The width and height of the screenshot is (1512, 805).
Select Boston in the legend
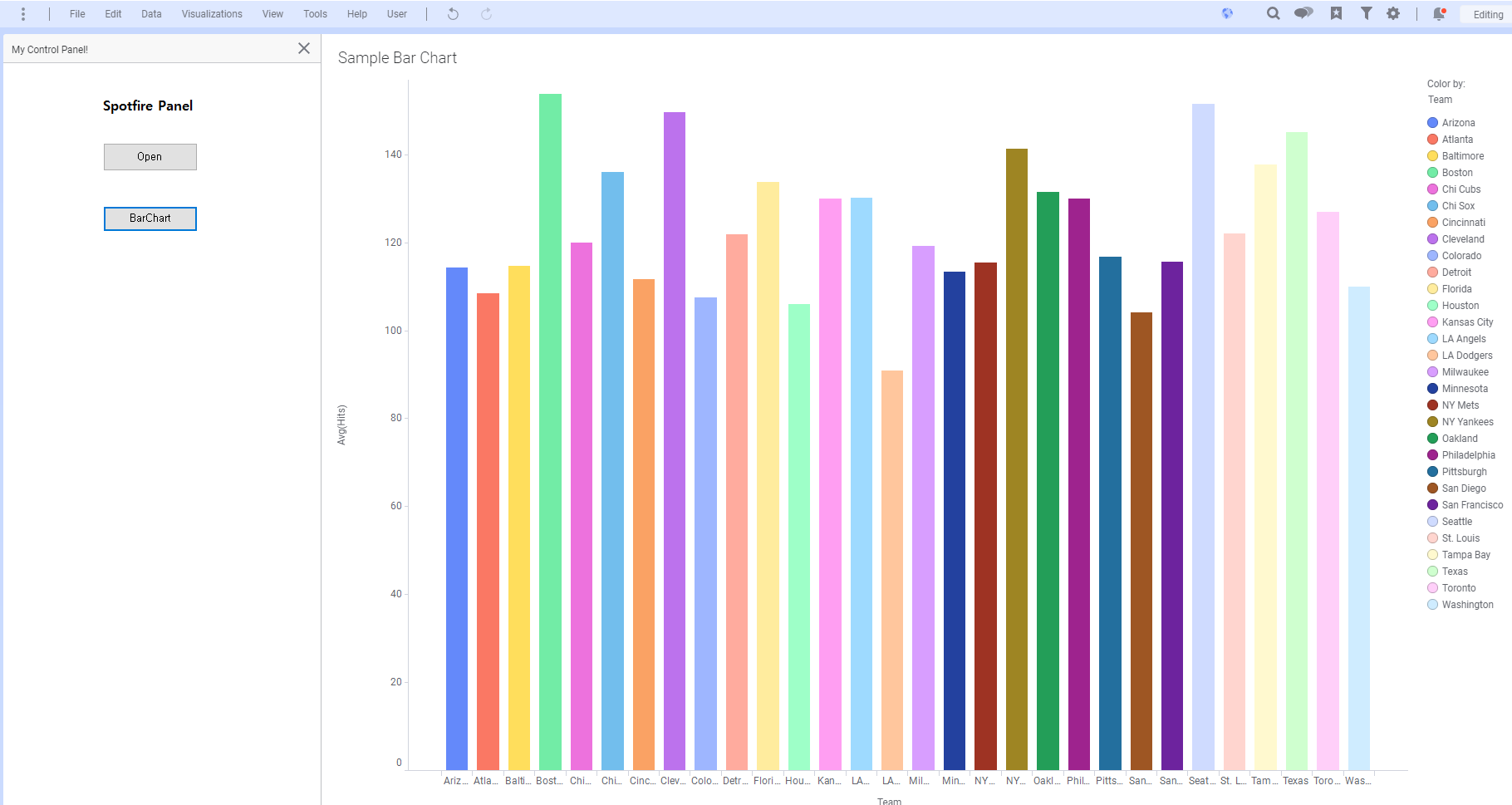point(1450,173)
